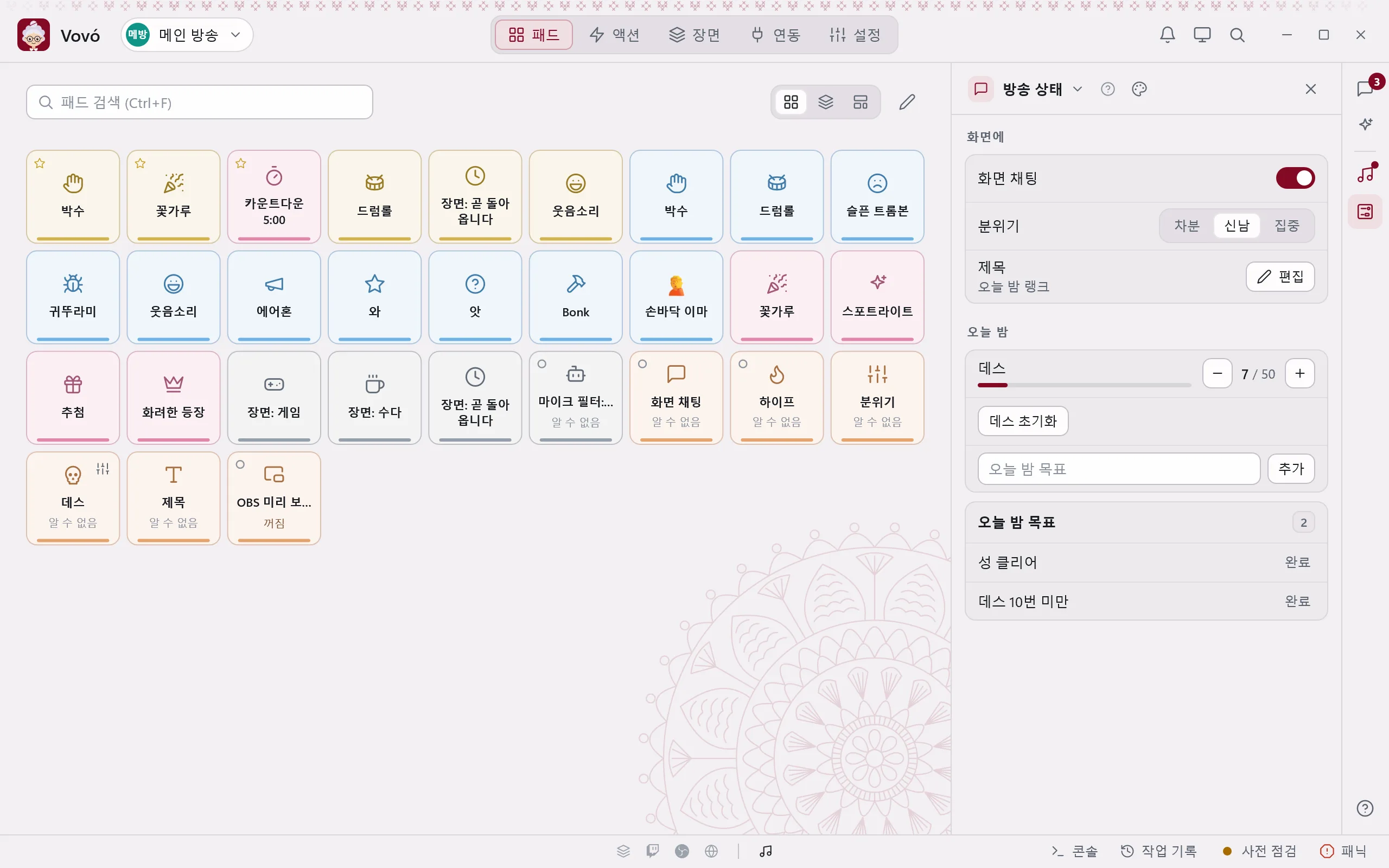Trigger the 에어혼 pad

point(274,297)
